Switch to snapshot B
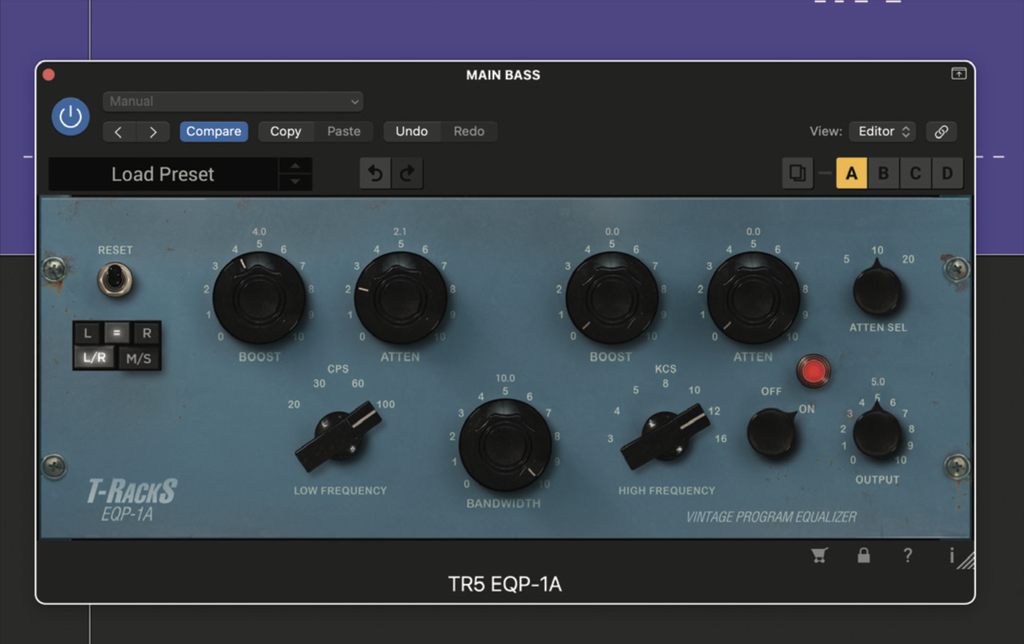Viewport: 1024px width, 644px height. point(883,173)
